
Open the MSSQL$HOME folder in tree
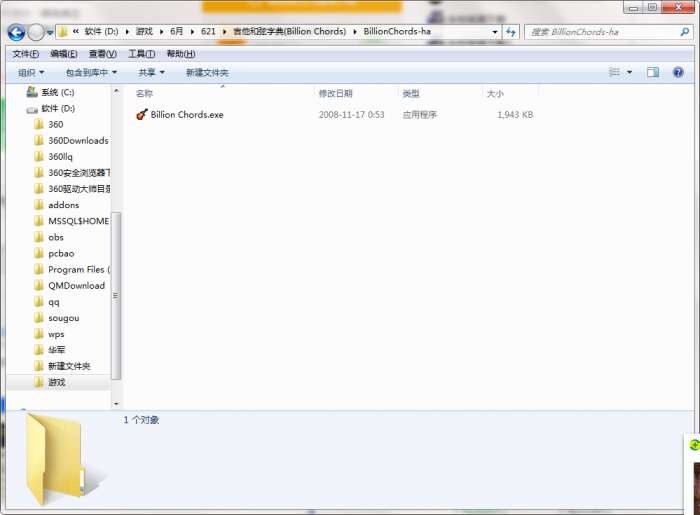[79, 221]
